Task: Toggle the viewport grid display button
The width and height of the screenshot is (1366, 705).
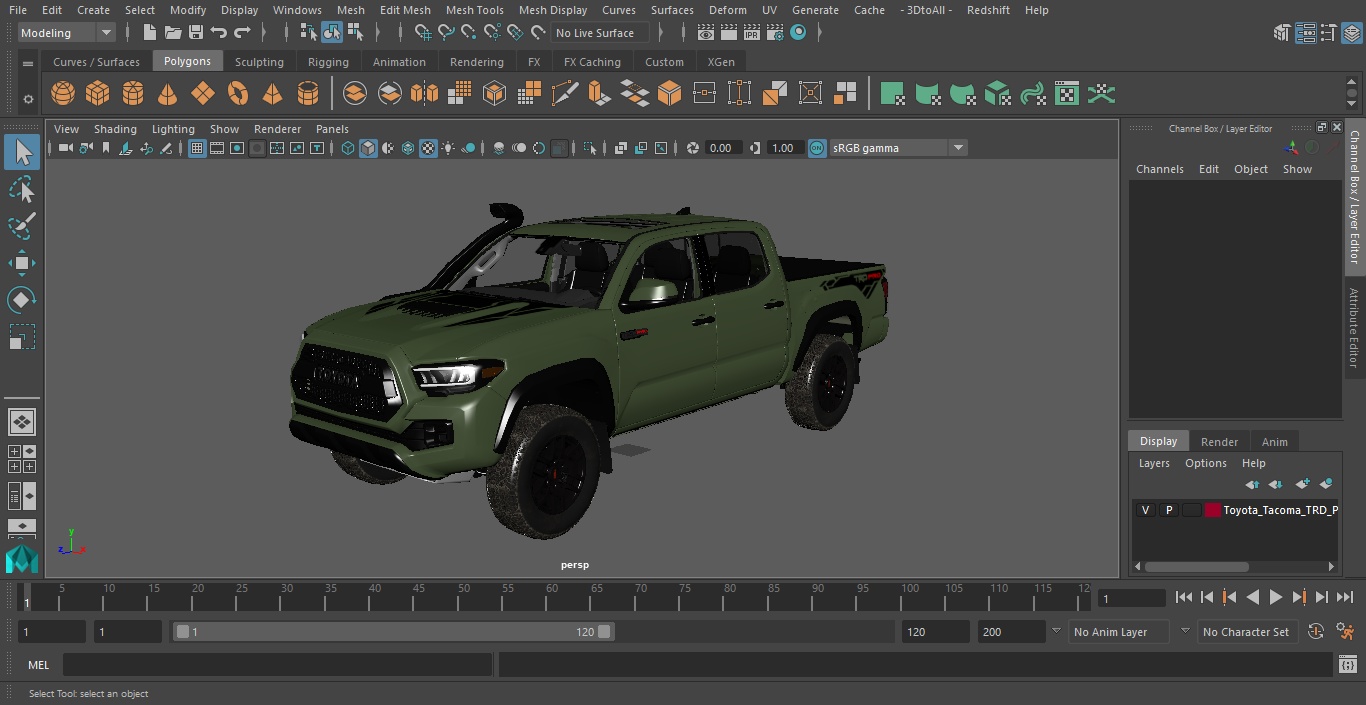Action: 197,148
